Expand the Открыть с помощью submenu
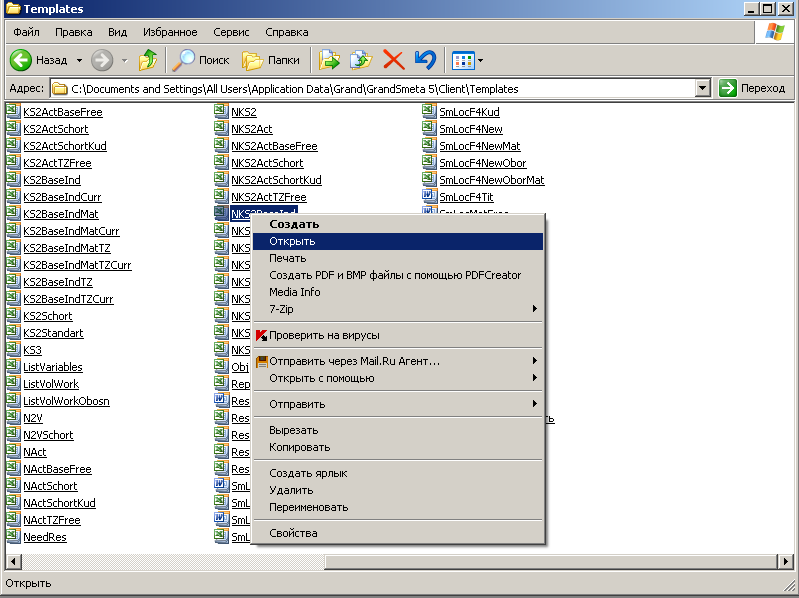799x598 pixels. [400, 378]
